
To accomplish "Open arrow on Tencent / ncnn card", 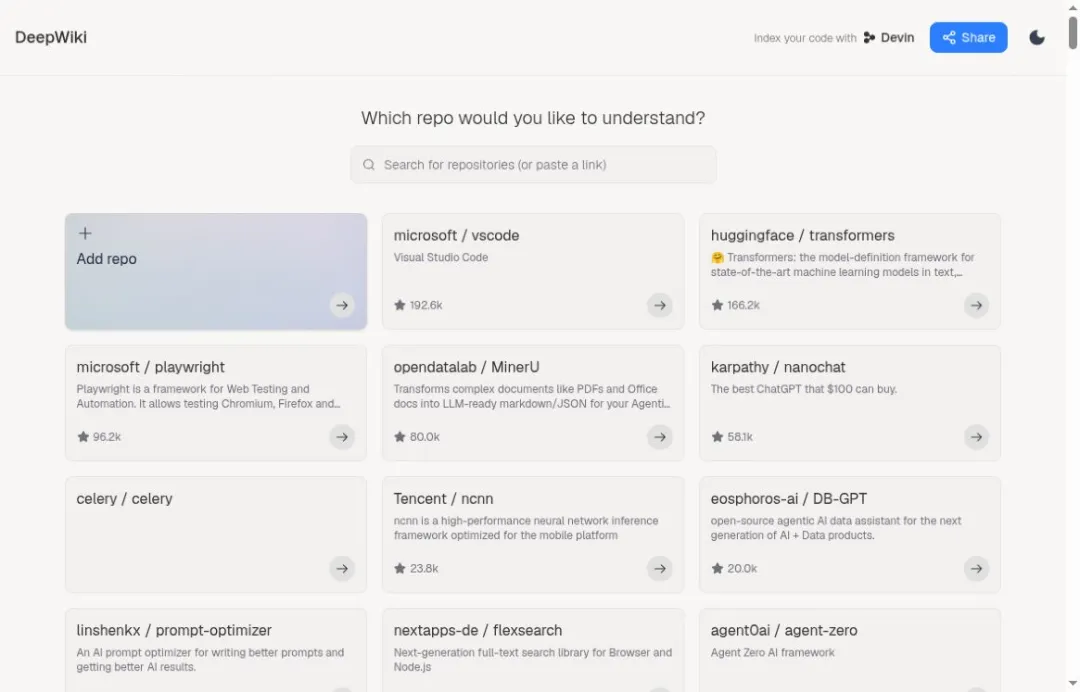I will [x=660, y=569].
